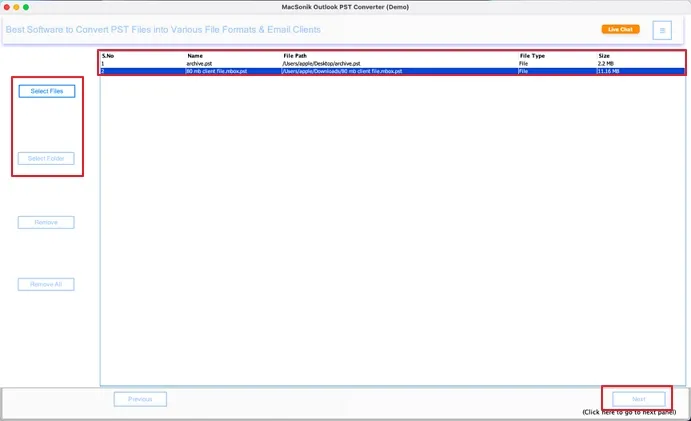Select the archive.pst row
The image size is (691, 421).
pos(392,63)
